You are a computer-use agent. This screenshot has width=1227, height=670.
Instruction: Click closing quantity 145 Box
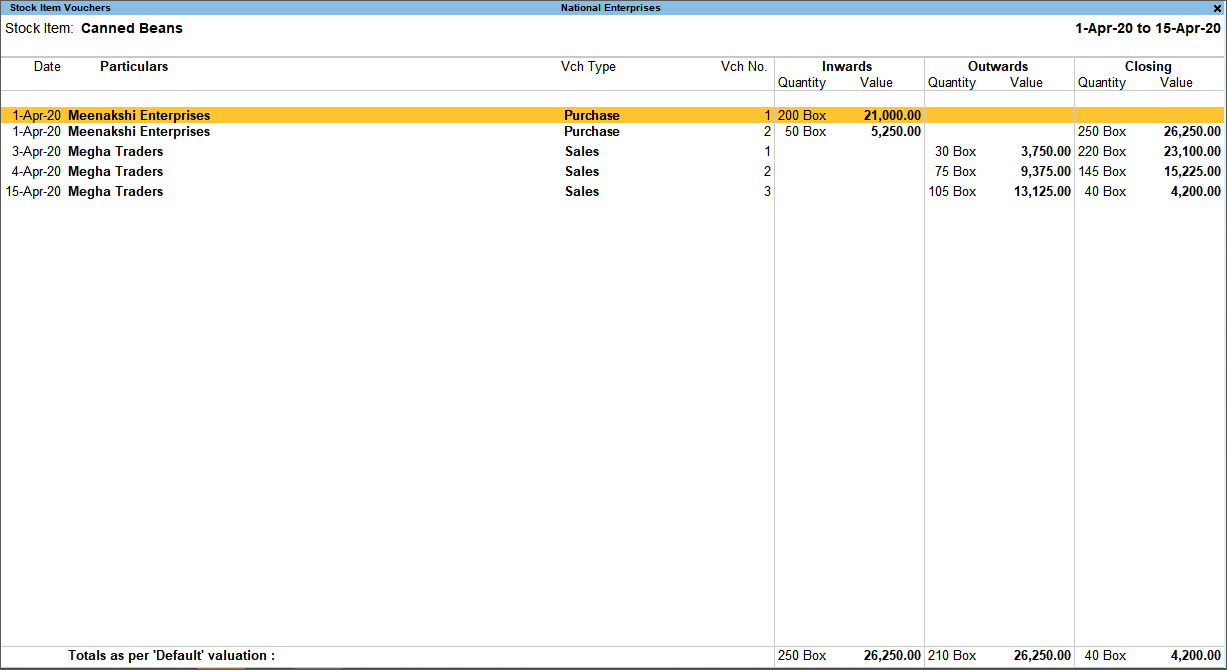click(x=1102, y=172)
